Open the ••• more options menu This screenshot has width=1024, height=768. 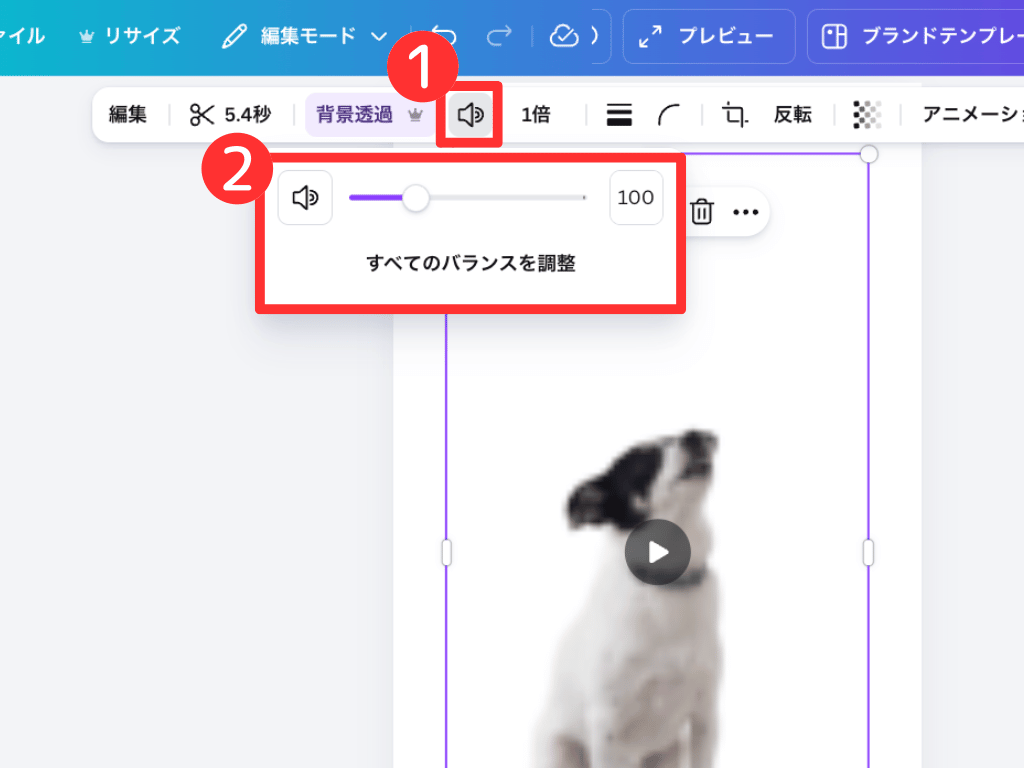[x=746, y=211]
